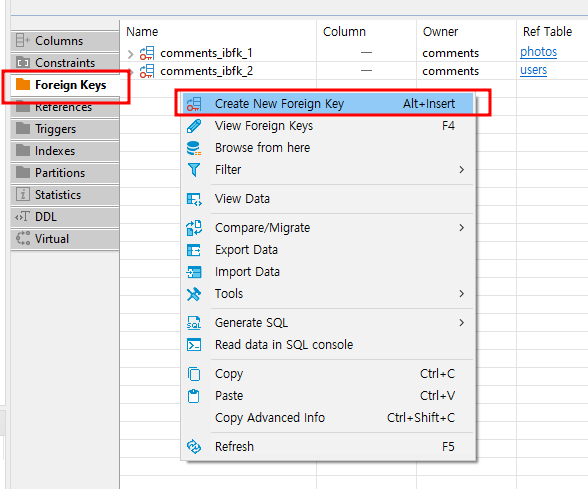The image size is (588, 489).
Task: Open the Foreign Keys tab
Action: (65, 85)
